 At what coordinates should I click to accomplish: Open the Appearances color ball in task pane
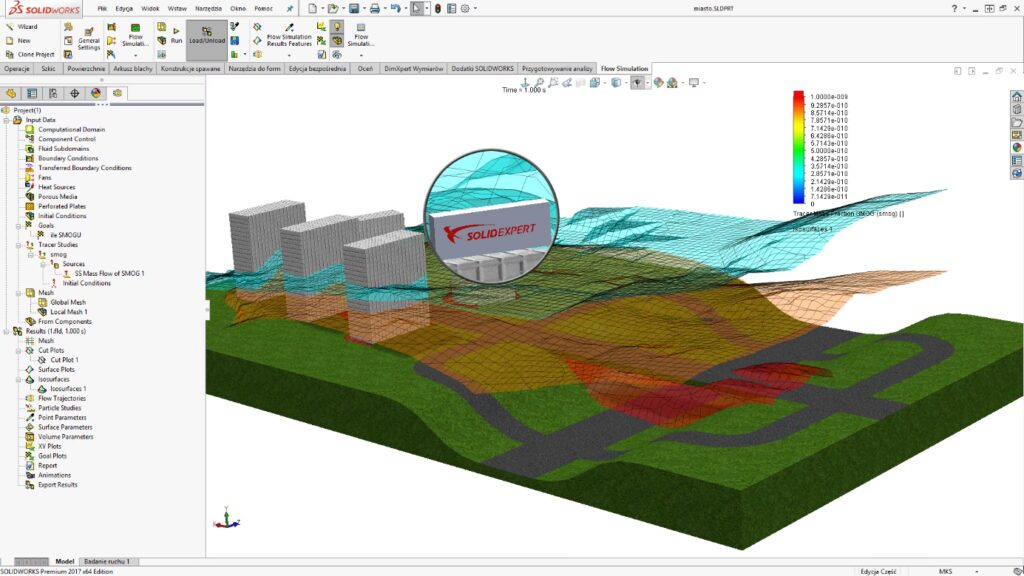[1016, 147]
